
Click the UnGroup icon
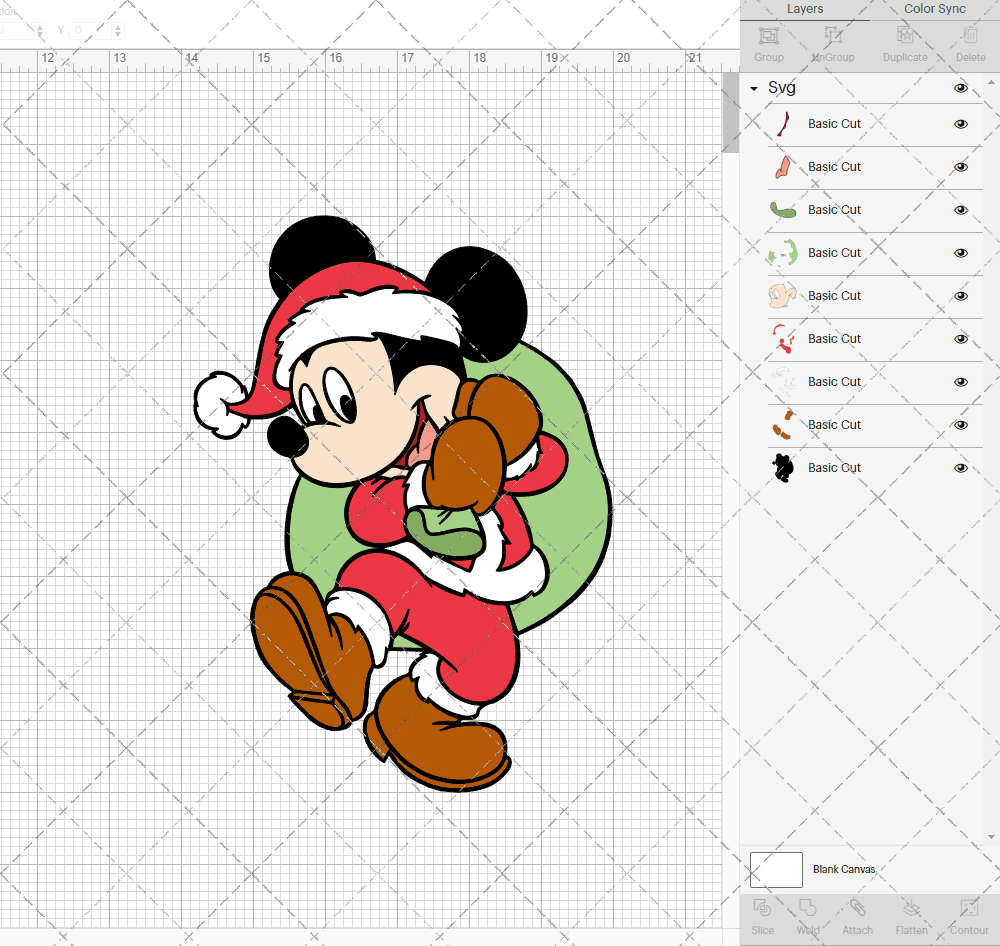click(x=833, y=35)
